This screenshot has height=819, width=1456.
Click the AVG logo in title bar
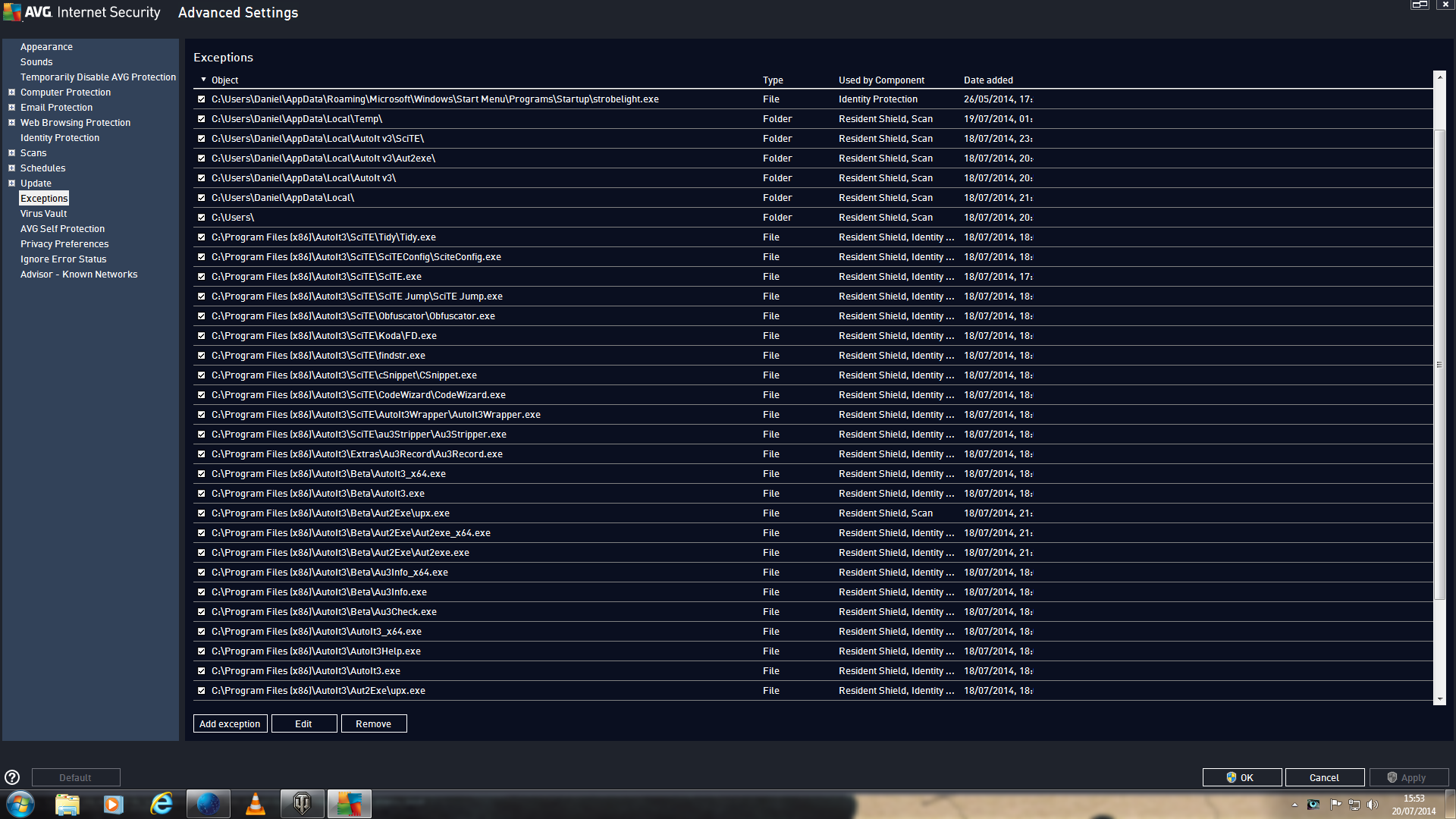13,12
